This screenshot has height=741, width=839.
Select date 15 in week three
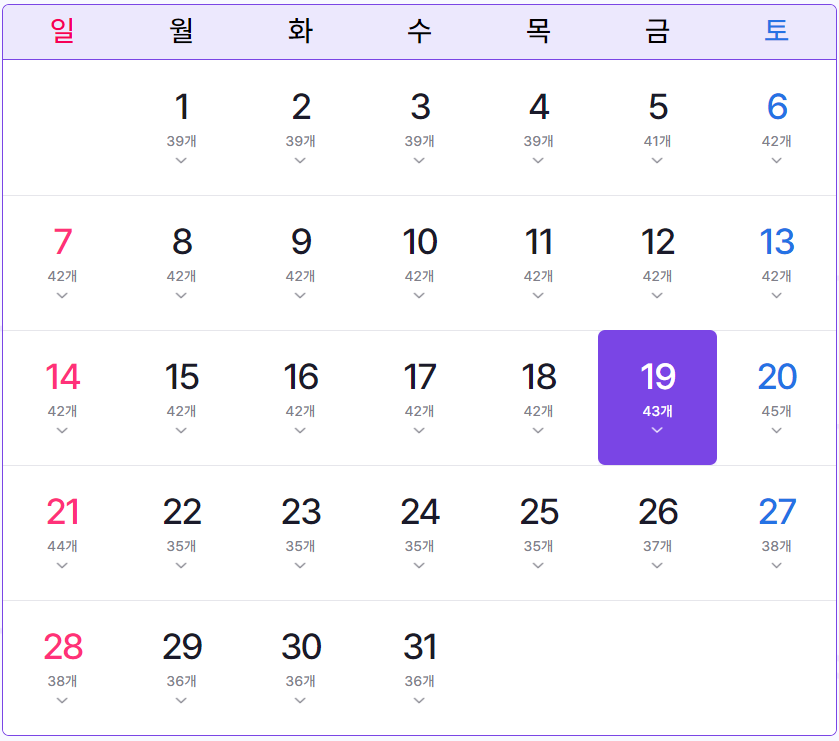(181, 378)
